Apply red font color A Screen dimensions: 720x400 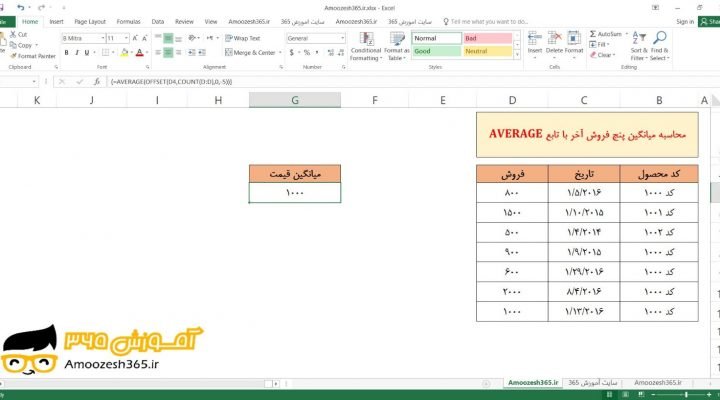click(140, 53)
